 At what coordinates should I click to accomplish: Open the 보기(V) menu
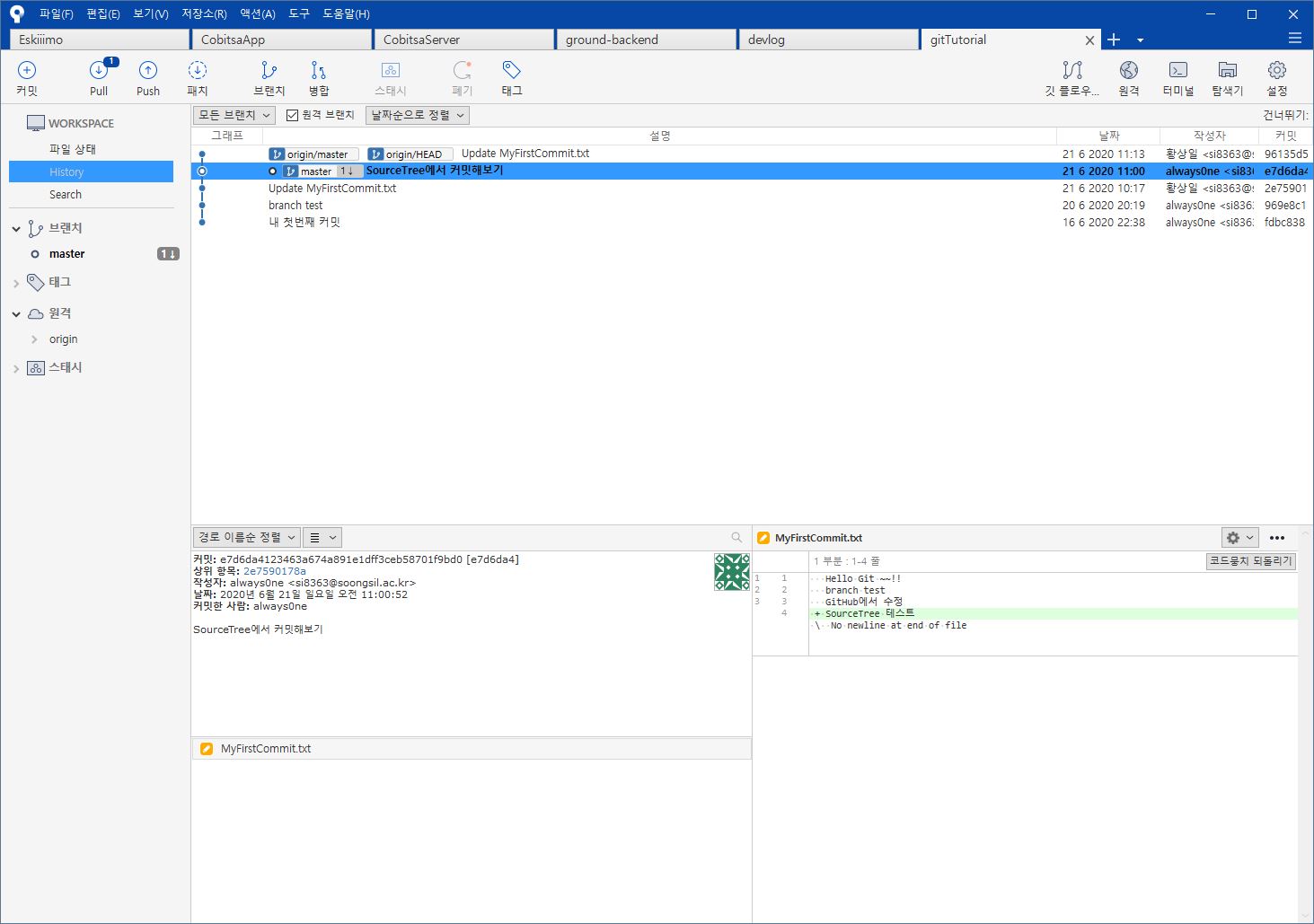(x=151, y=13)
